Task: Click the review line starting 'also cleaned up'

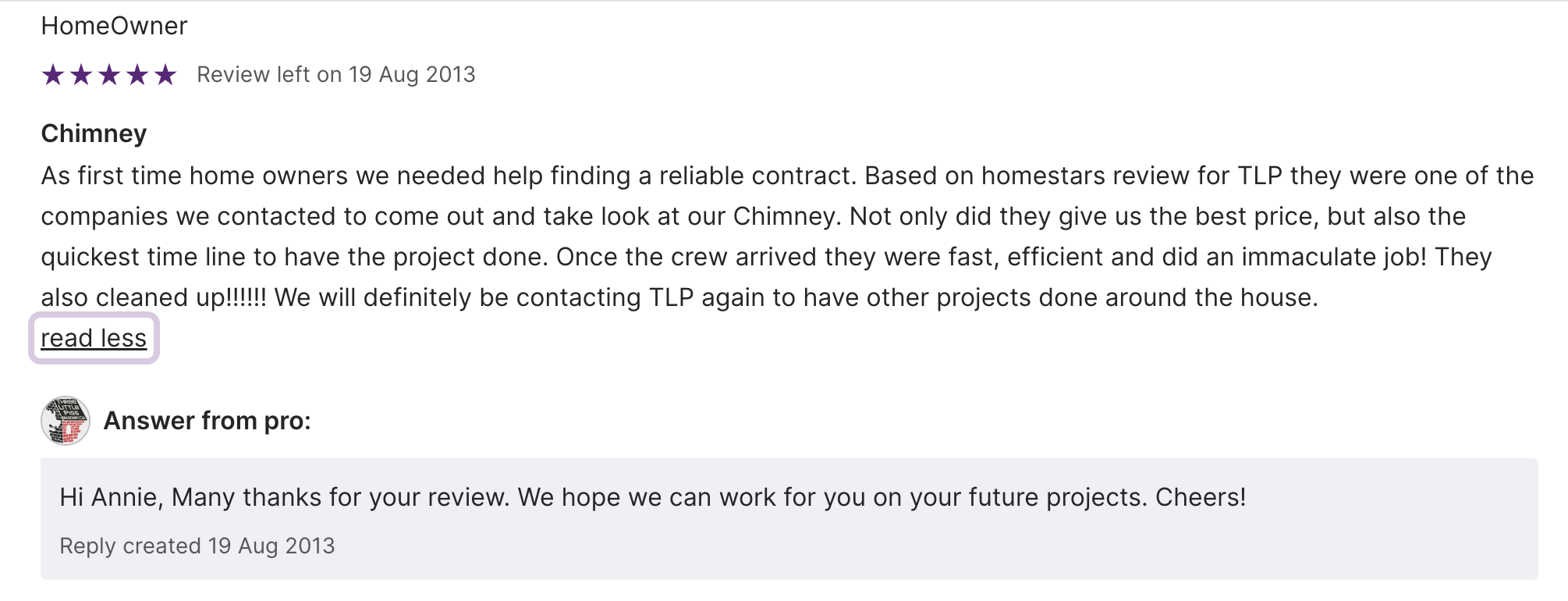Action: 679,297
